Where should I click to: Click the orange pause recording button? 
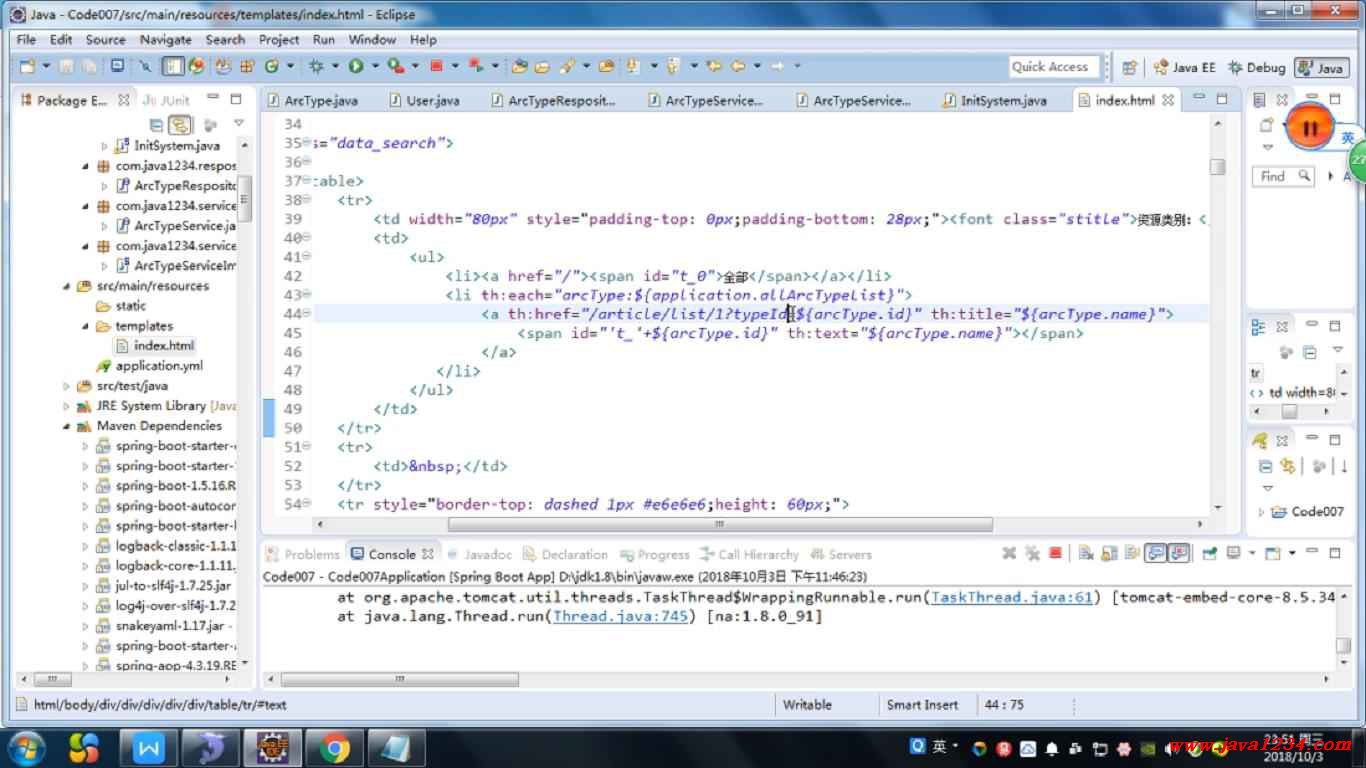[1308, 127]
